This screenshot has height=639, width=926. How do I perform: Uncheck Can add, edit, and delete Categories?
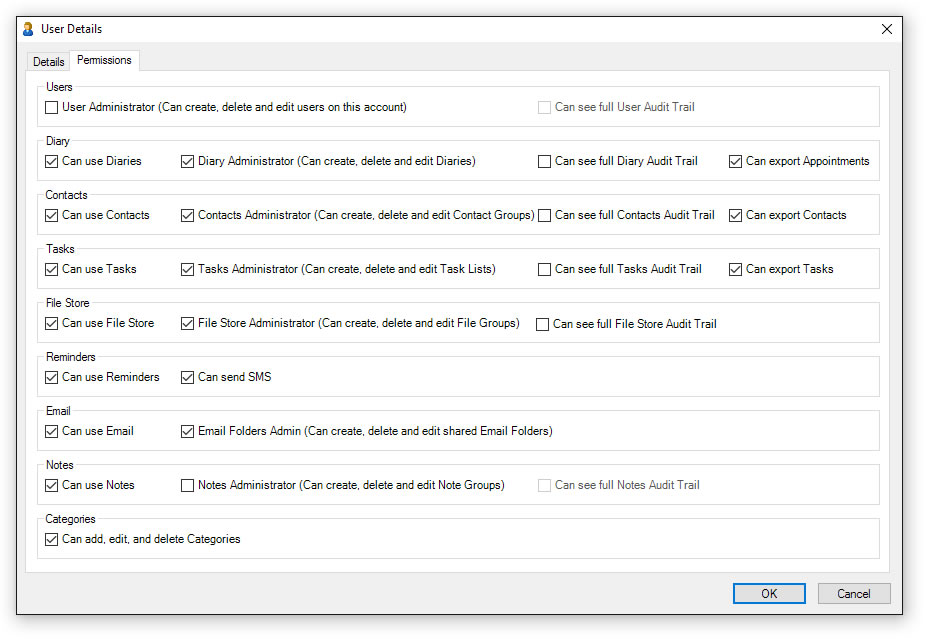52,539
